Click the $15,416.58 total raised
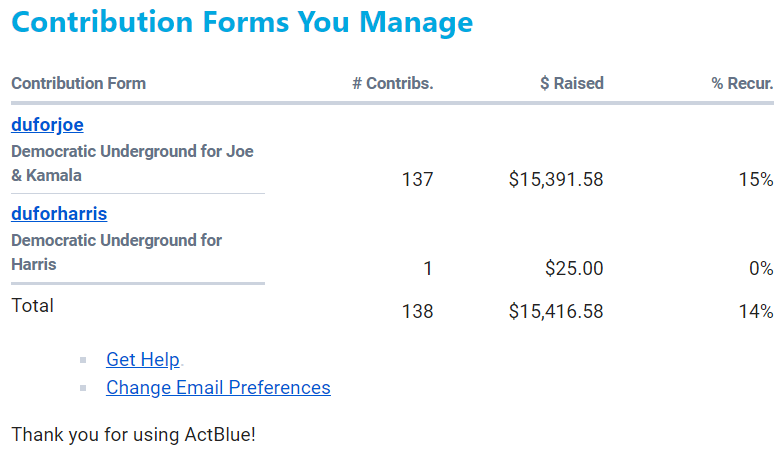 555,311
